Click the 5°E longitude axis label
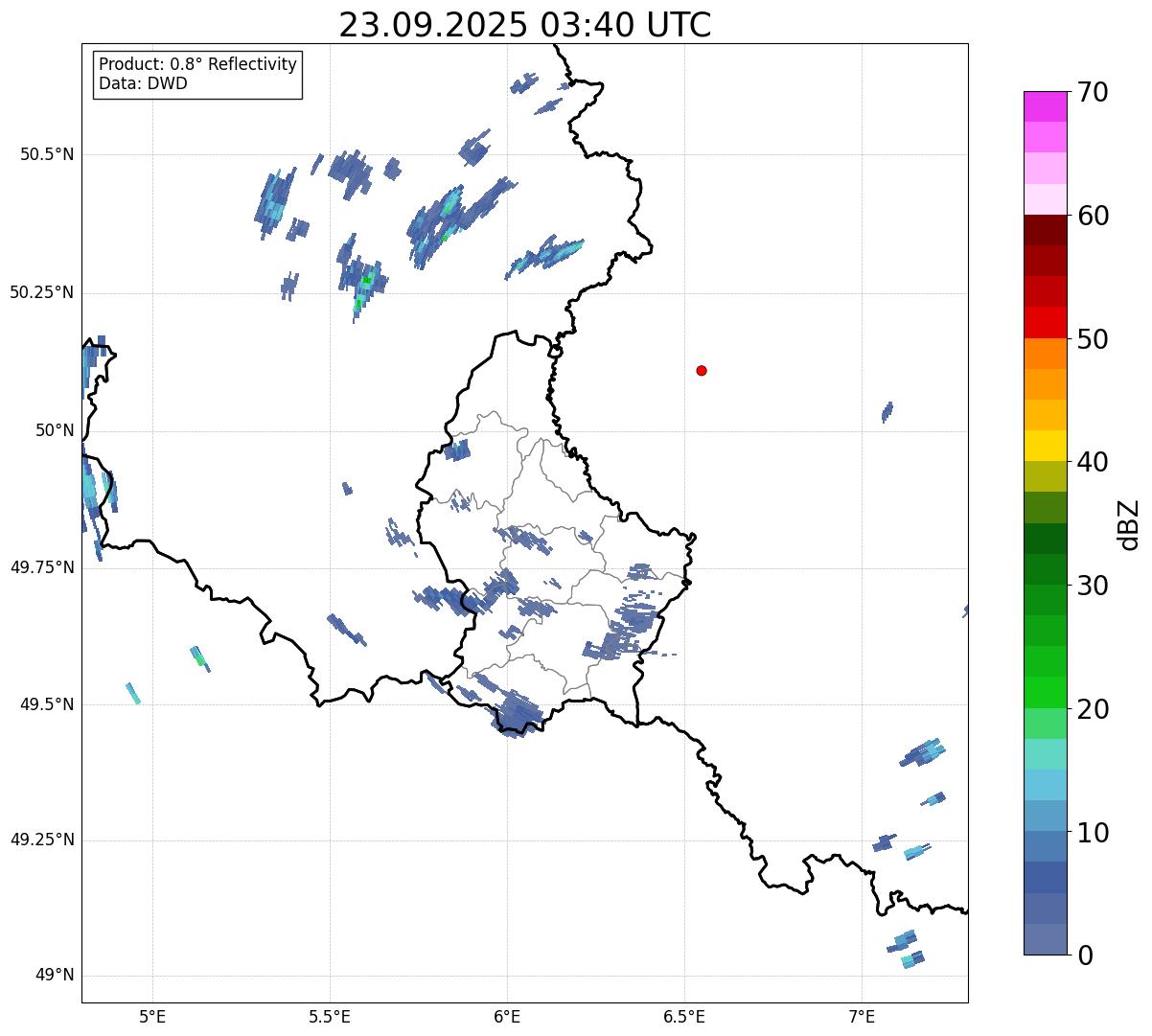1152x1036 pixels. point(152,1016)
